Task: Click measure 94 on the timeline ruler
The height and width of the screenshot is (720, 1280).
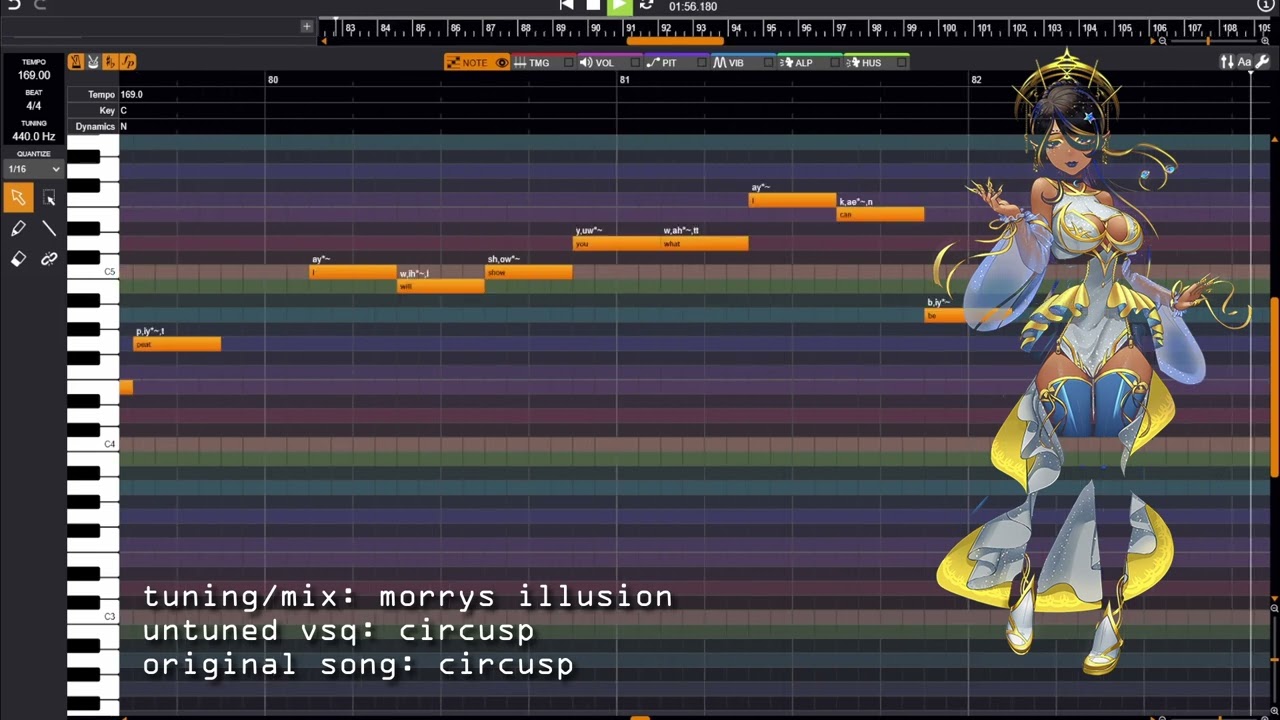Action: coord(736,28)
